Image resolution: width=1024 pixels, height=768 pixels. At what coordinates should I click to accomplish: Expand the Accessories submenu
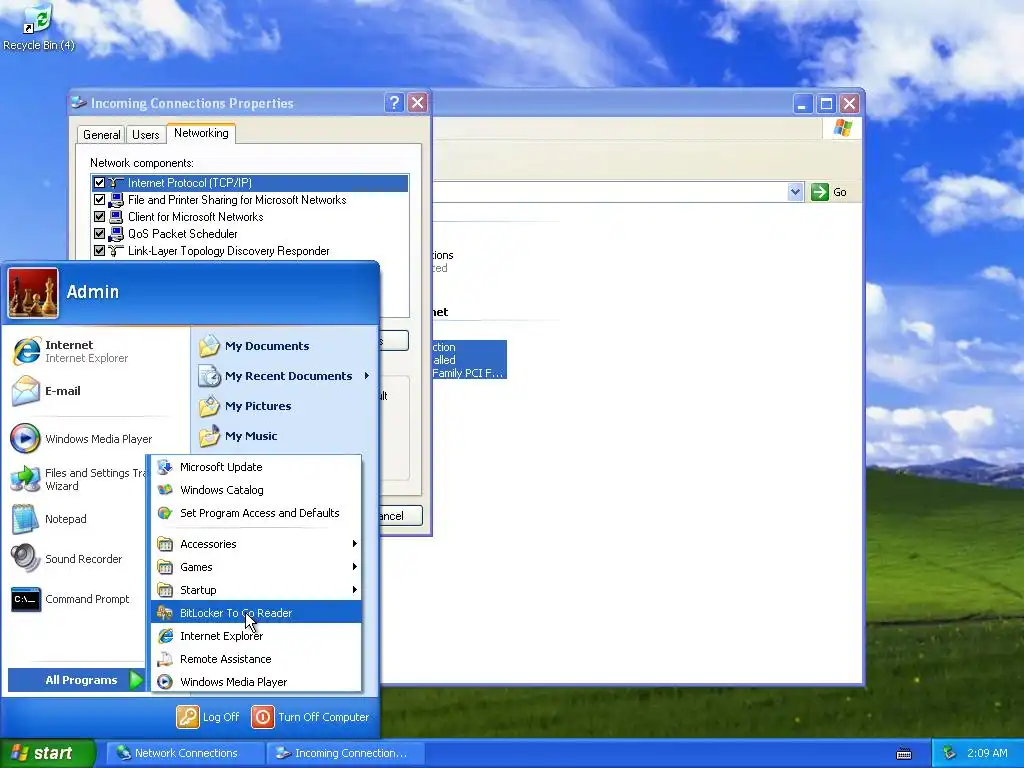256,544
